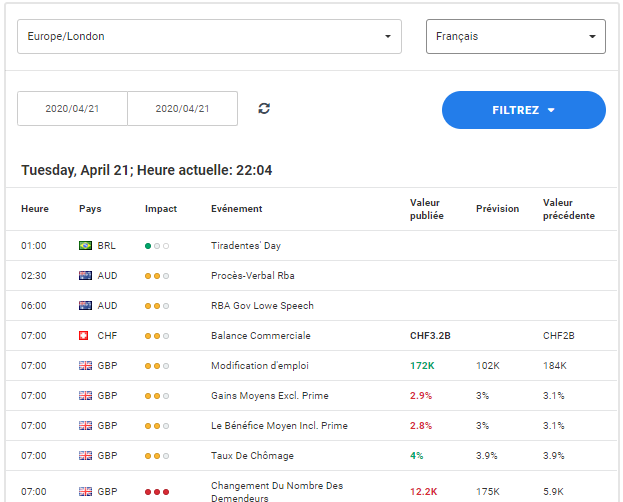623x502 pixels.
Task: Sort by the Heure column header
Action: pyautogui.click(x=35, y=209)
